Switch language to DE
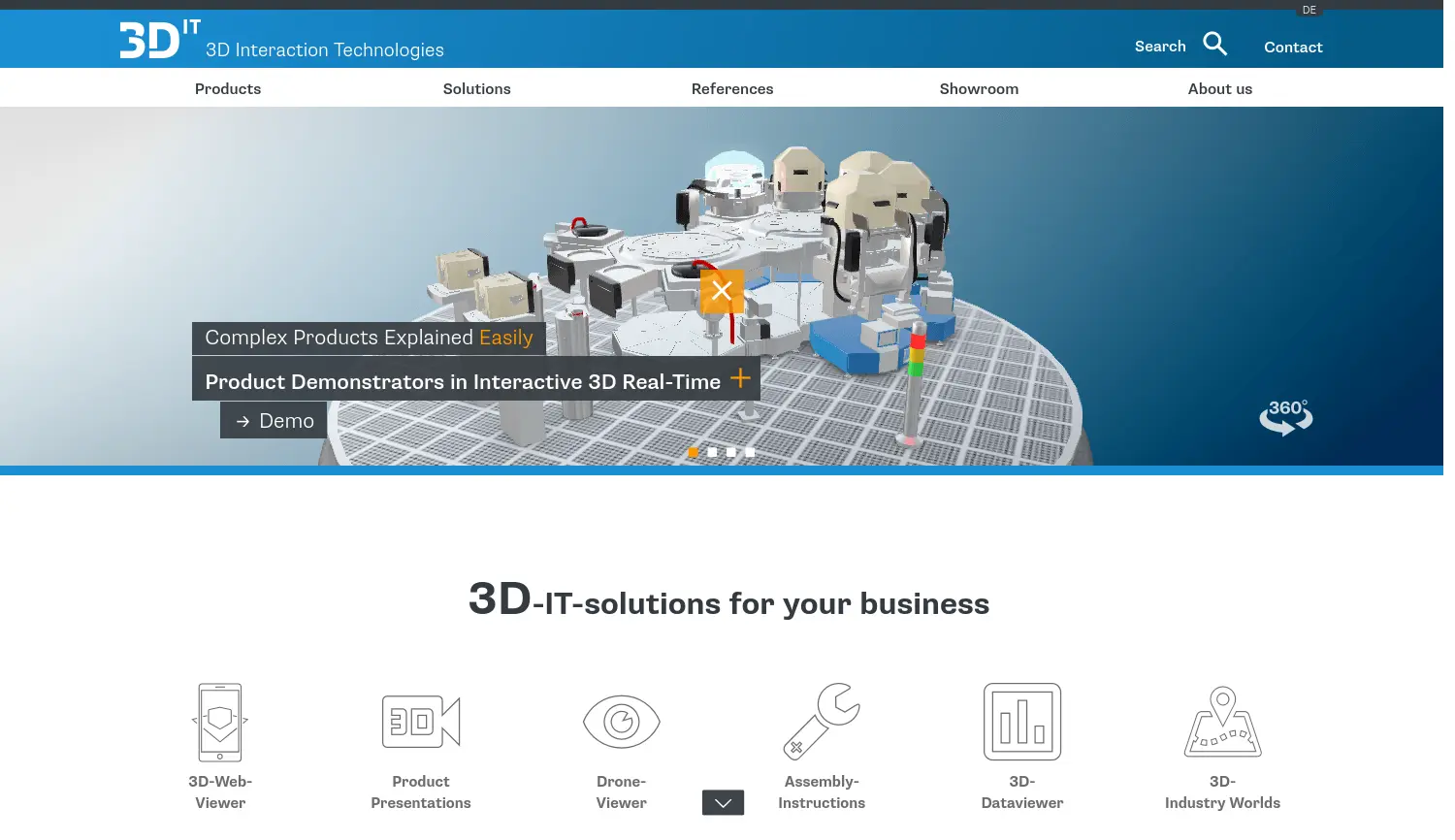The image size is (1455, 840). click(1309, 10)
